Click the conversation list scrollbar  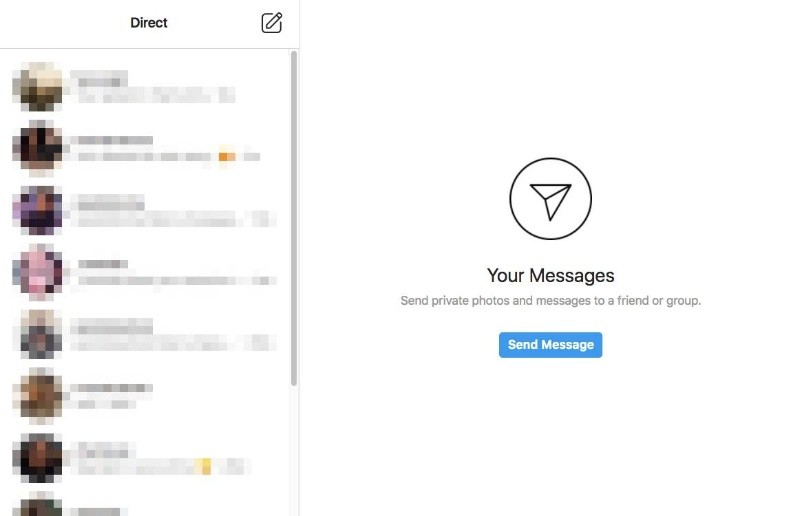[x=294, y=218]
